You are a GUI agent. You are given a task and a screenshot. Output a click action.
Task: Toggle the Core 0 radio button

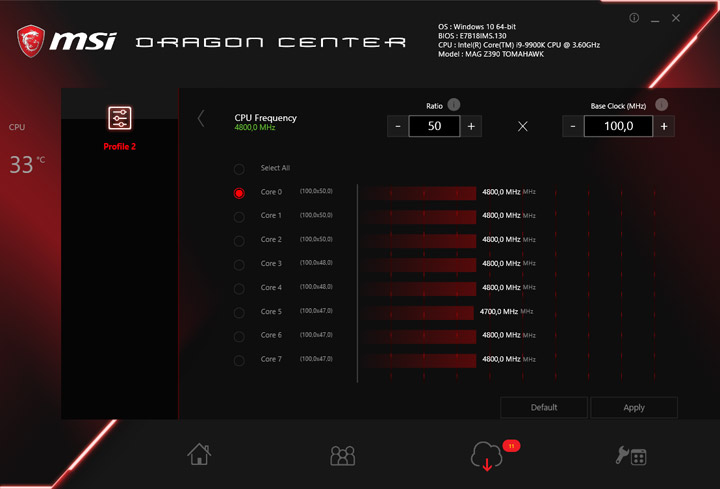click(x=239, y=193)
